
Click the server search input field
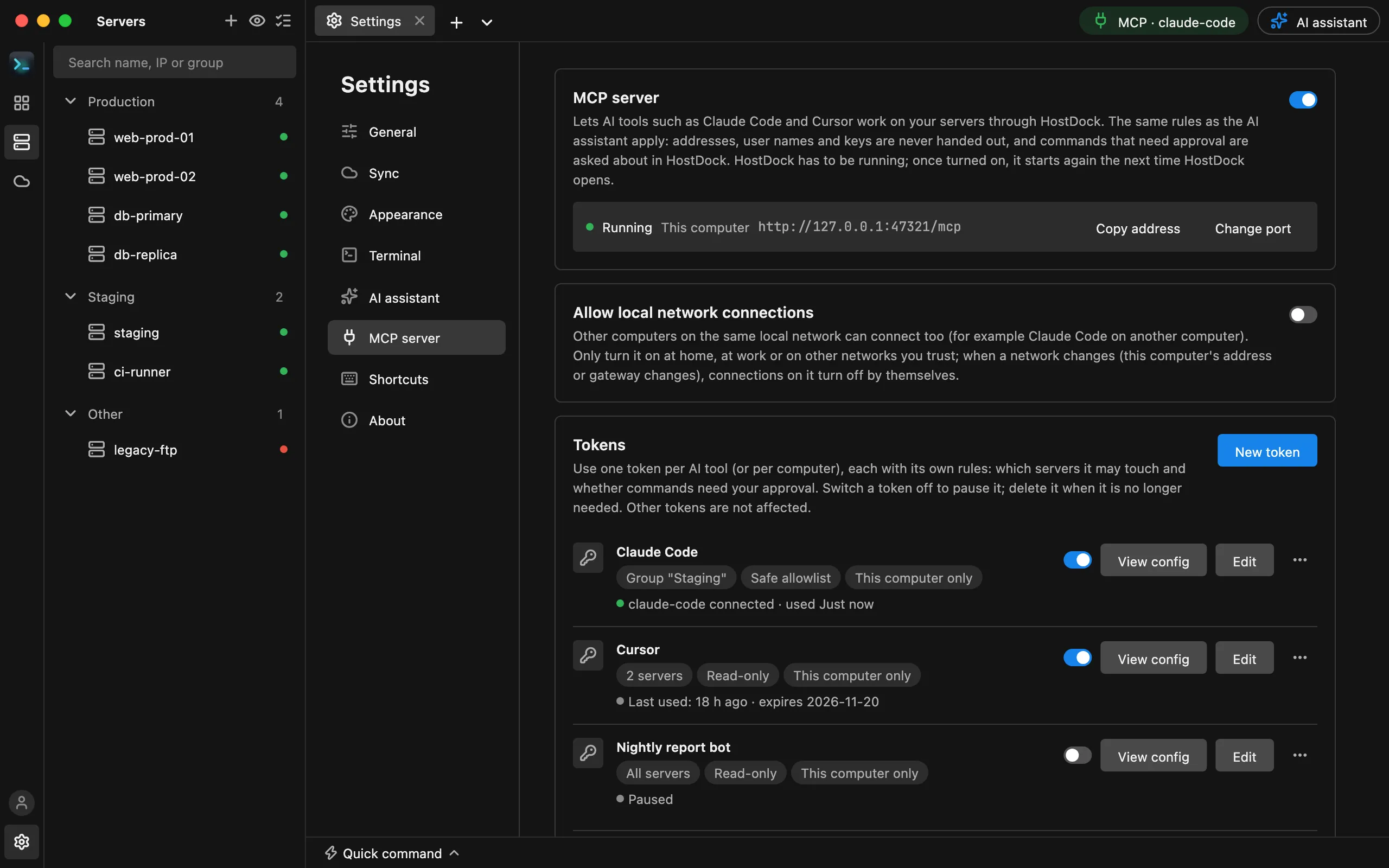(x=175, y=62)
